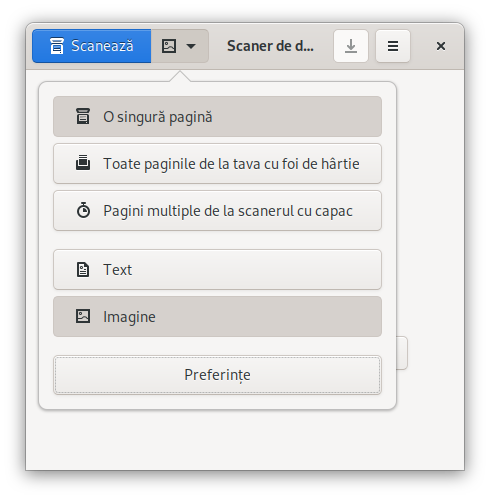Screen dimensions: 490x499
Task: Close the scanner window
Action: coord(441,46)
